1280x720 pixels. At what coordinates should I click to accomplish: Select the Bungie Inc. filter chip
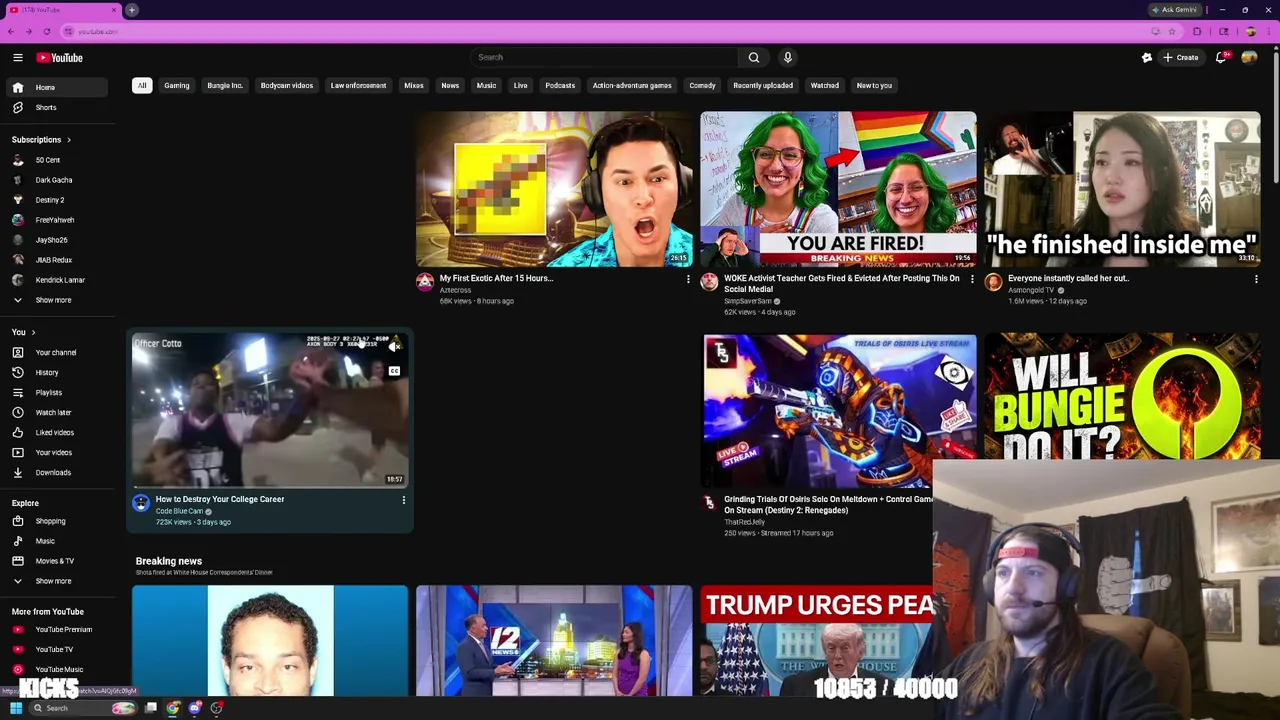(225, 85)
